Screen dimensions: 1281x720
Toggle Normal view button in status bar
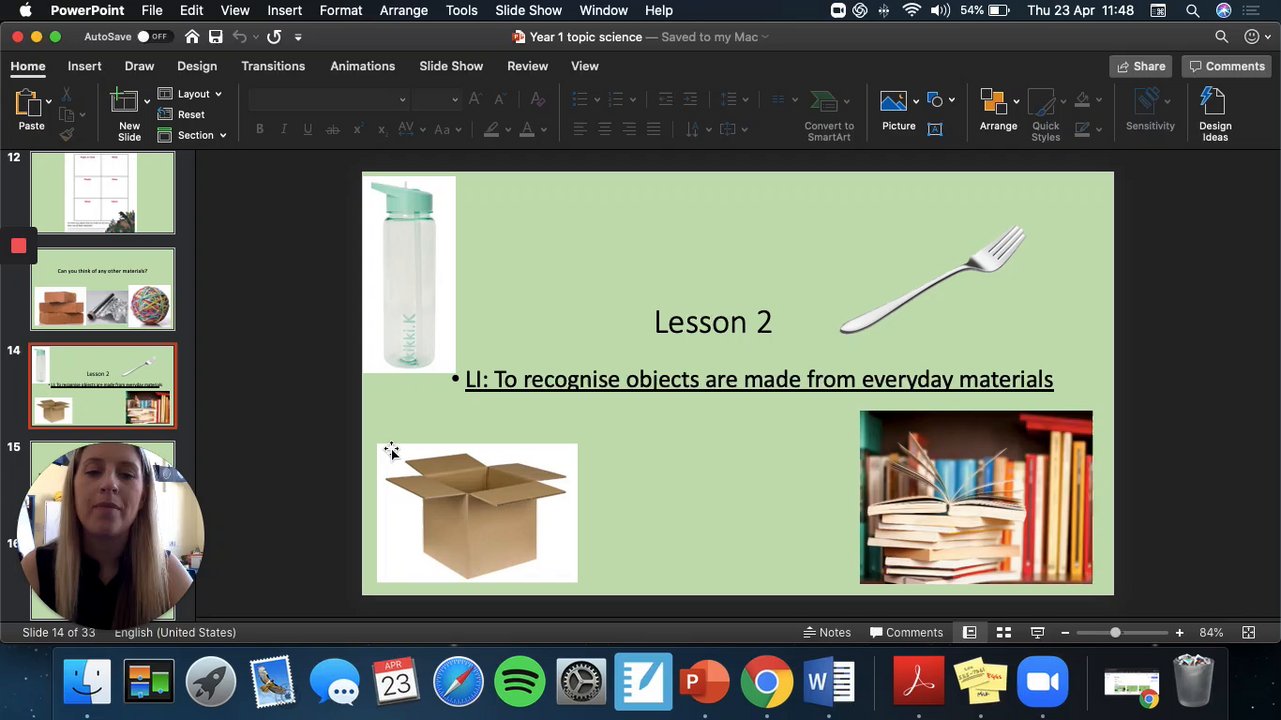[x=969, y=632]
